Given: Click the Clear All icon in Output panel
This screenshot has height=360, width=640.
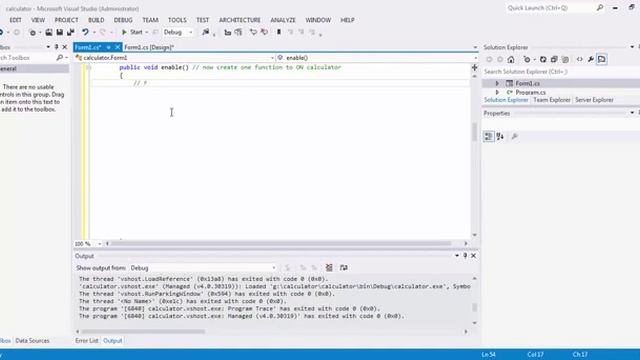Looking at the screenshot, I should pyautogui.click(x=329, y=268).
